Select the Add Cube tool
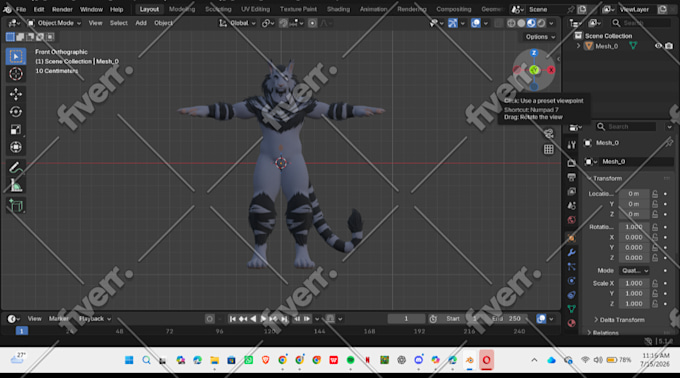The image size is (680, 378). [x=16, y=205]
